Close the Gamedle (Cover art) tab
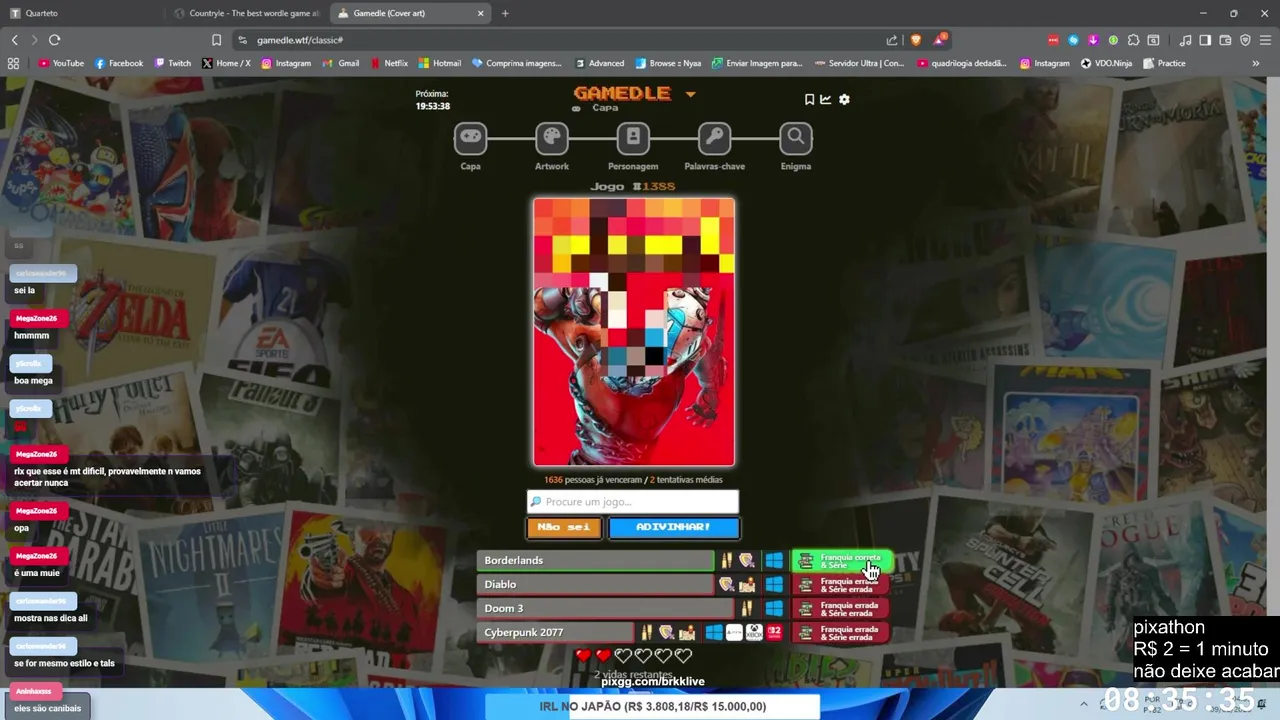 coord(481,13)
